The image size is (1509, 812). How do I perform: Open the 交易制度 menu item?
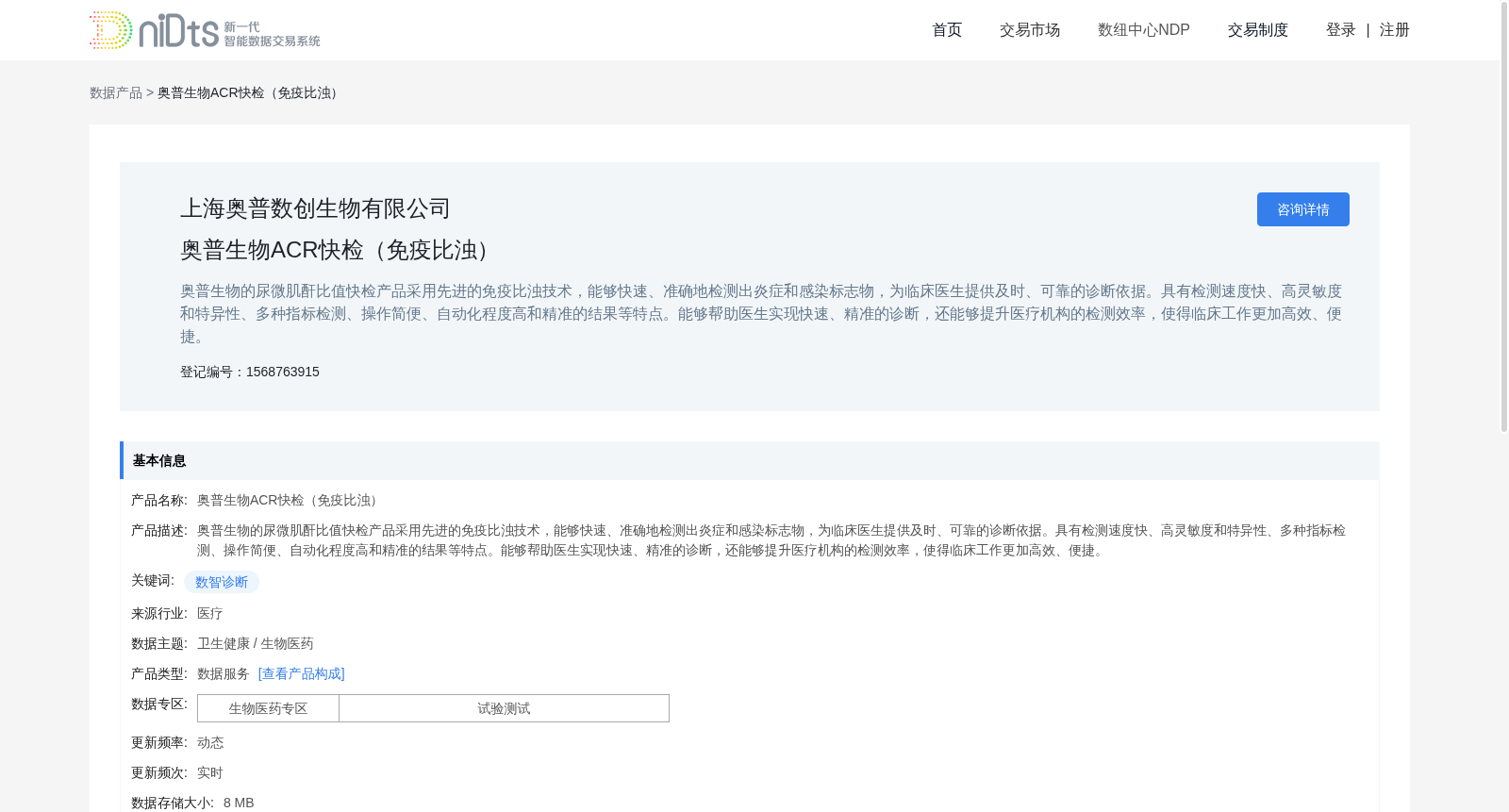pos(1258,30)
